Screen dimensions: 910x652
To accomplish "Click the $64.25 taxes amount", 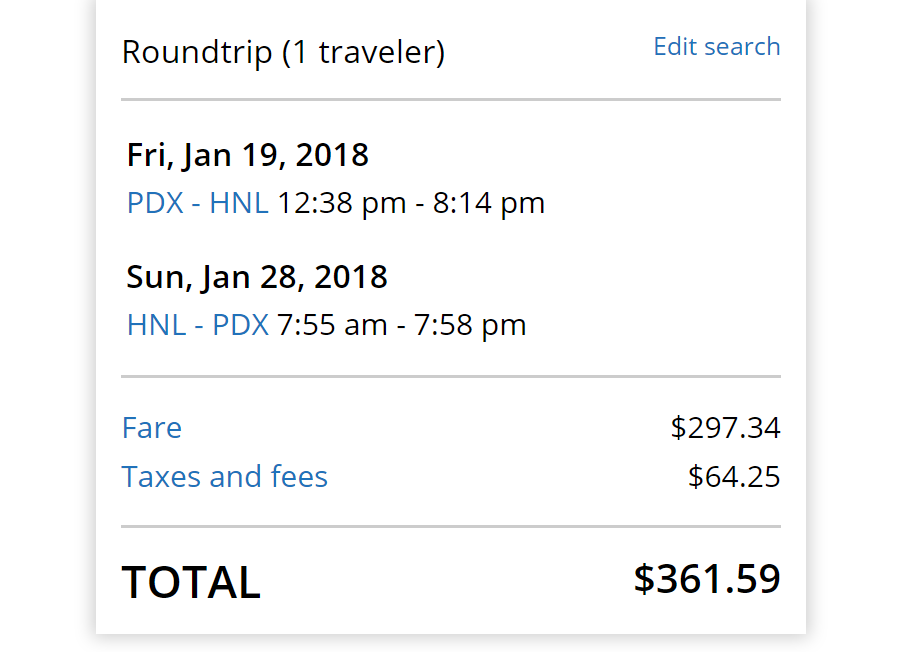I will pyautogui.click(x=734, y=477).
